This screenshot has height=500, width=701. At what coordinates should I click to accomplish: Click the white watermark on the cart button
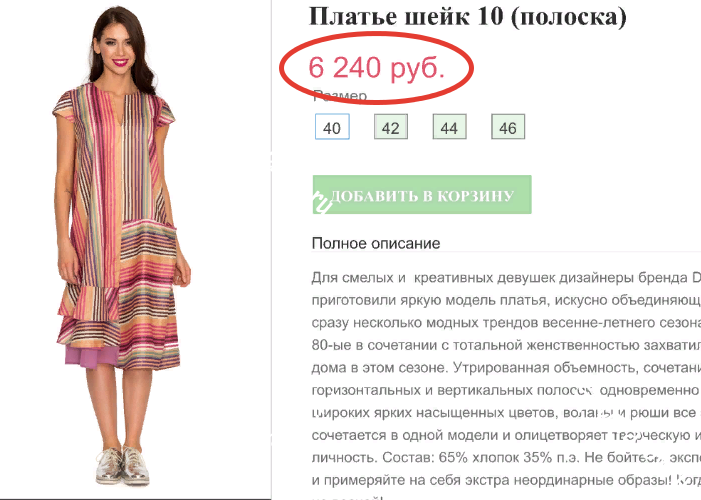(x=322, y=202)
